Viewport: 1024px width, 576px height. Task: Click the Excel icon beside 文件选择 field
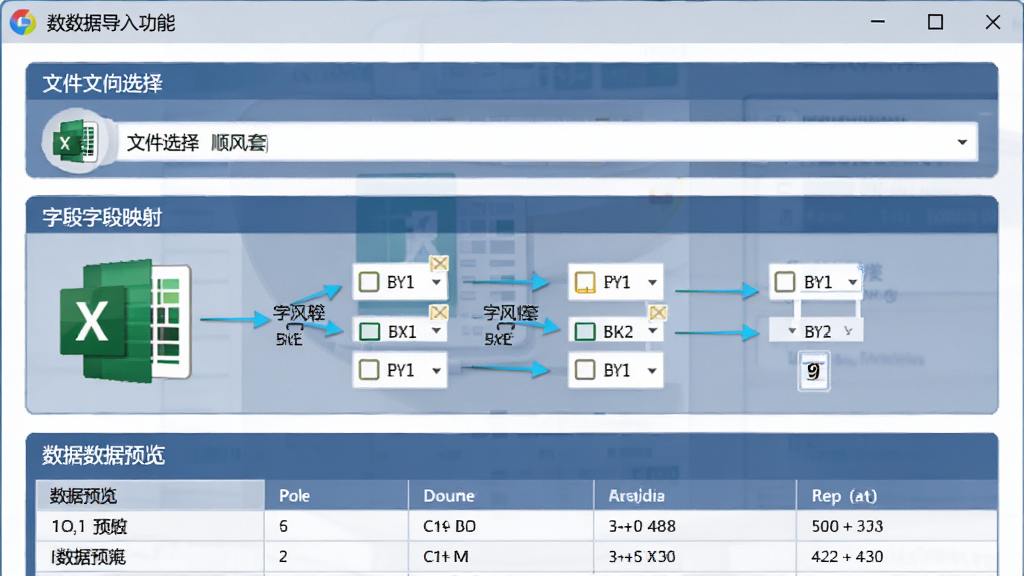pos(77,142)
